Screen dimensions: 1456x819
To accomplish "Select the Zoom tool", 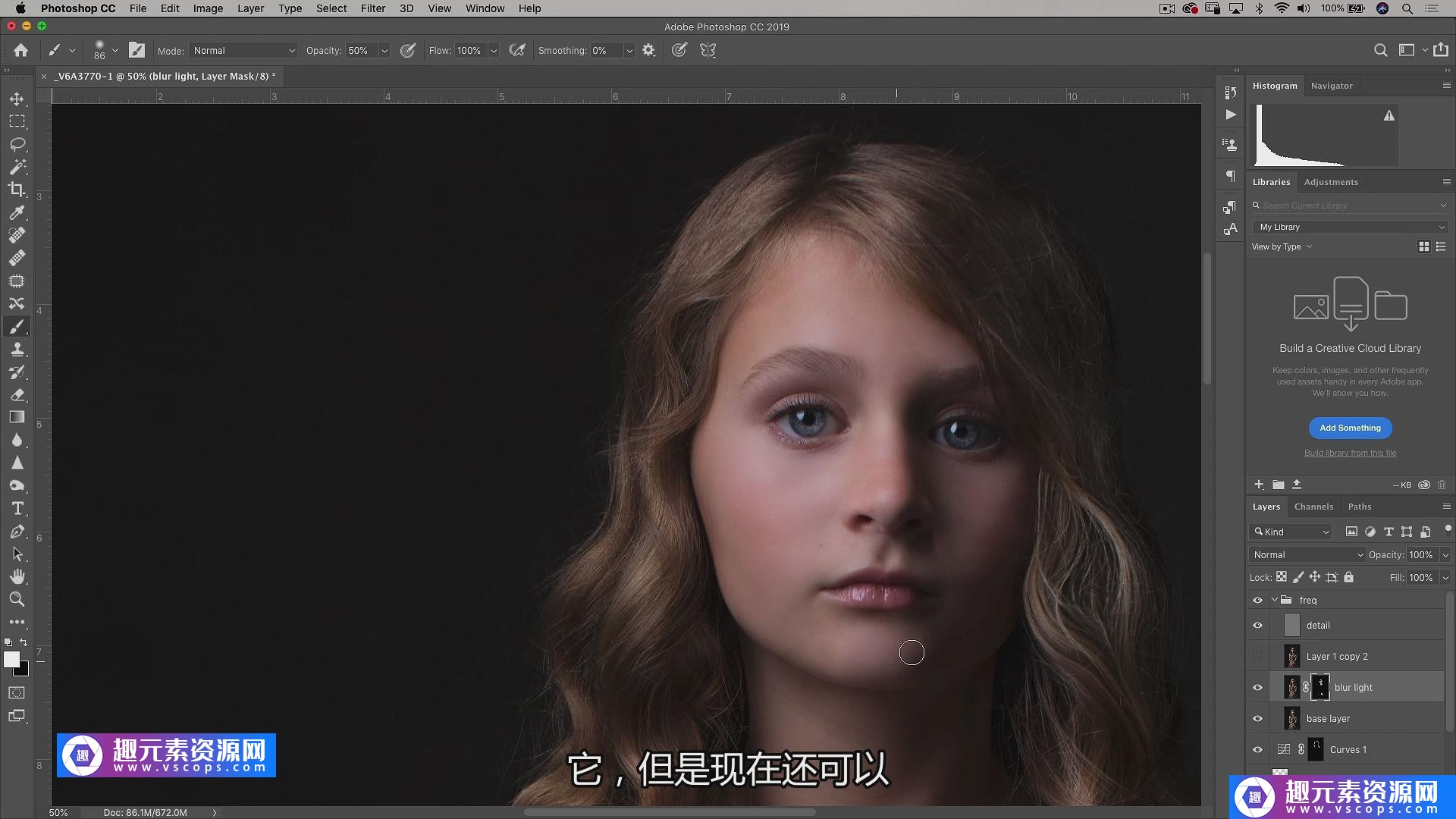I will click(17, 600).
